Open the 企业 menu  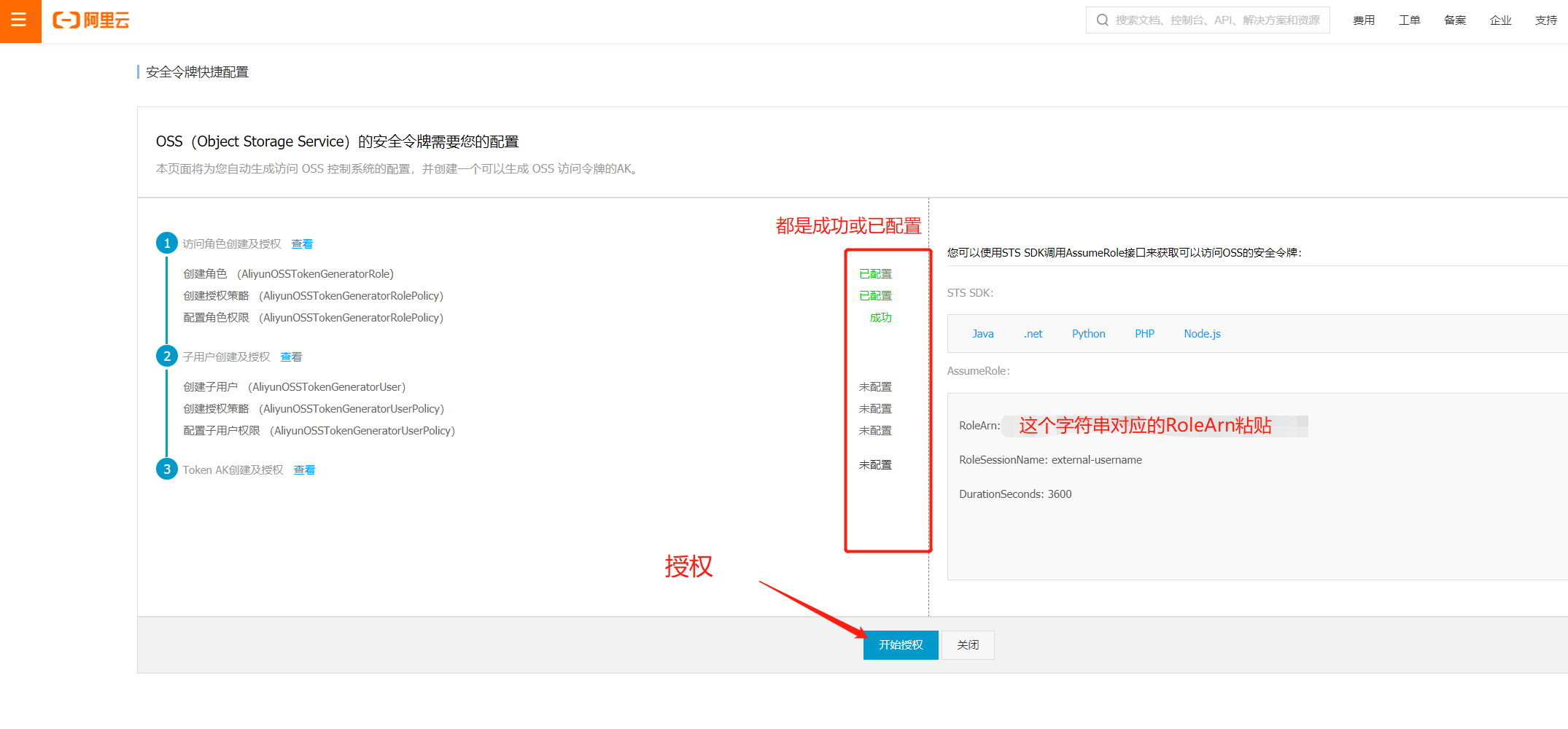click(x=1500, y=20)
